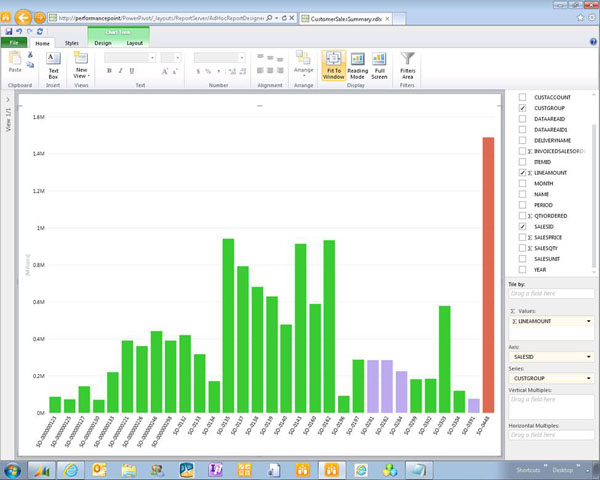600x480 pixels.
Task: Increase the font size
Action: [165, 71]
